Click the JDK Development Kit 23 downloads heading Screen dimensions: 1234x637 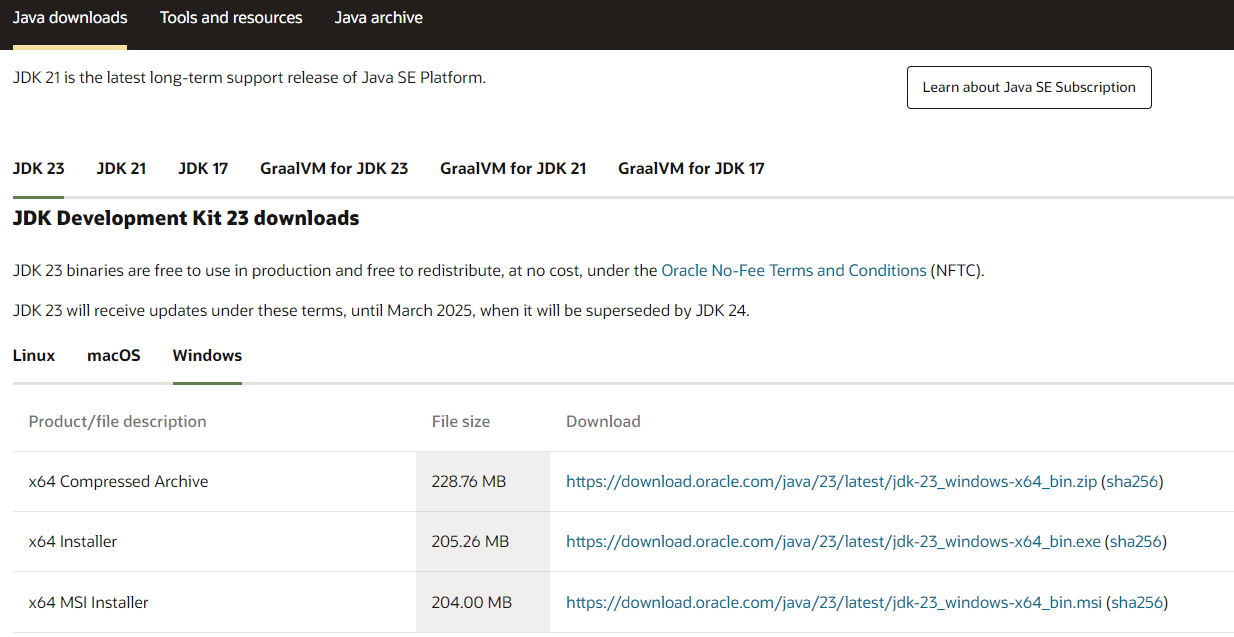click(x=186, y=218)
